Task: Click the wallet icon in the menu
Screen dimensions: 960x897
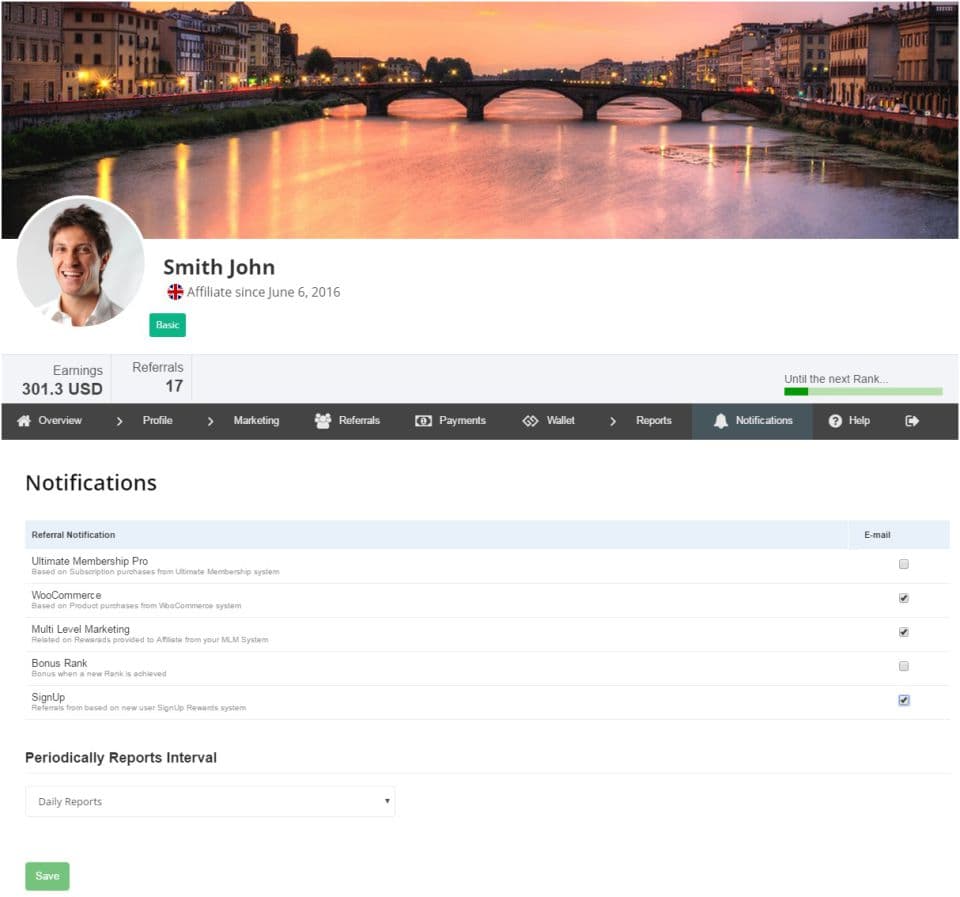Action: tap(530, 421)
